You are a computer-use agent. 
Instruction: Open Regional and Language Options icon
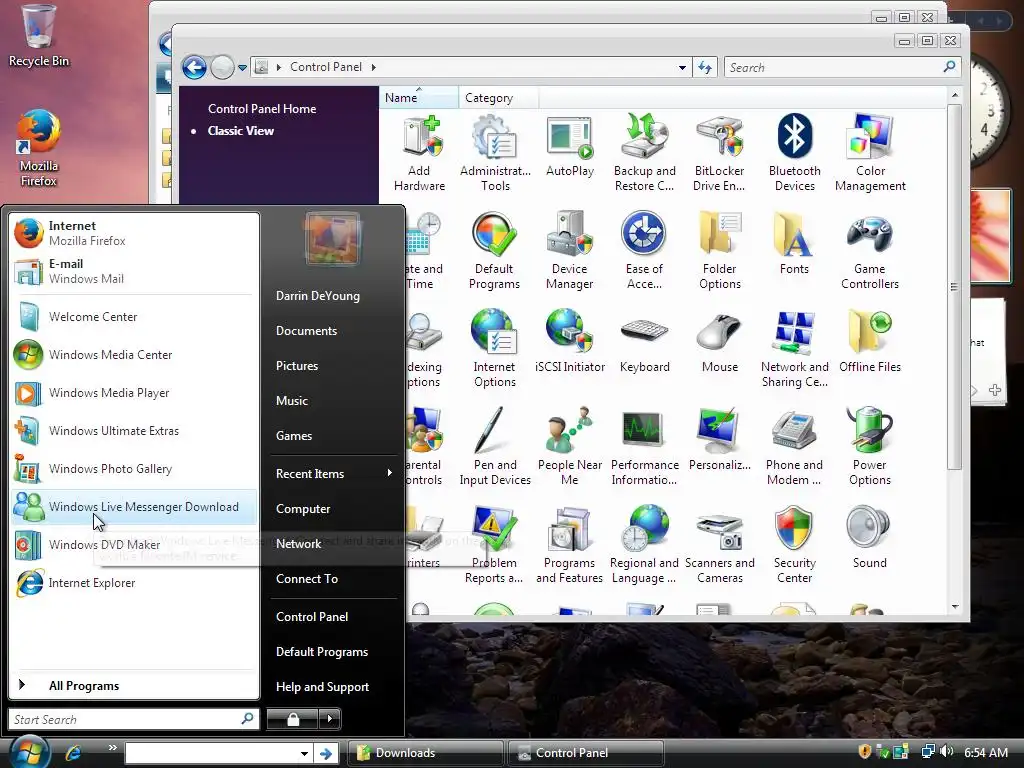645,545
